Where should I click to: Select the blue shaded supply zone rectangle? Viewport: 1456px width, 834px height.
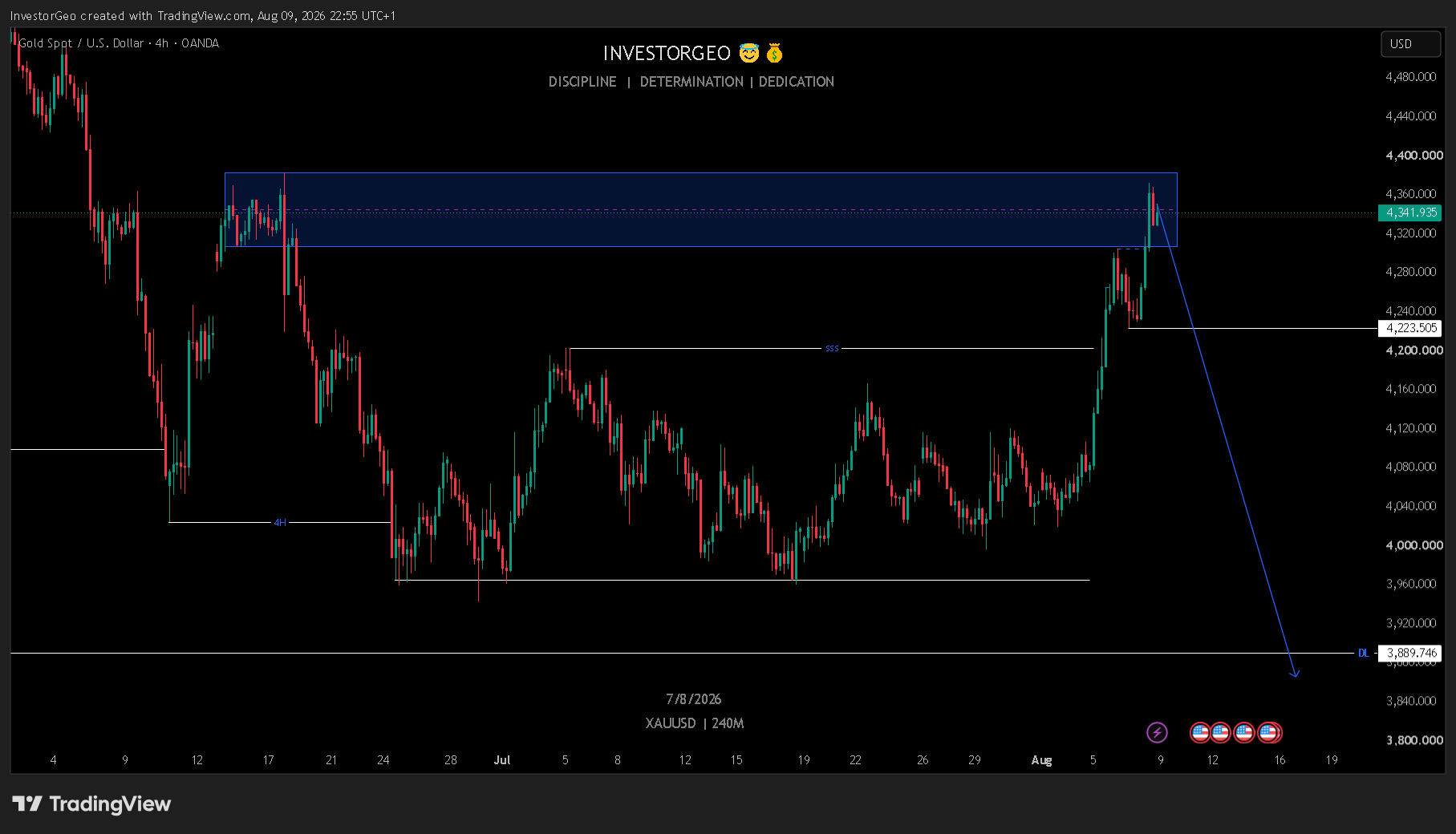[x=700, y=209]
